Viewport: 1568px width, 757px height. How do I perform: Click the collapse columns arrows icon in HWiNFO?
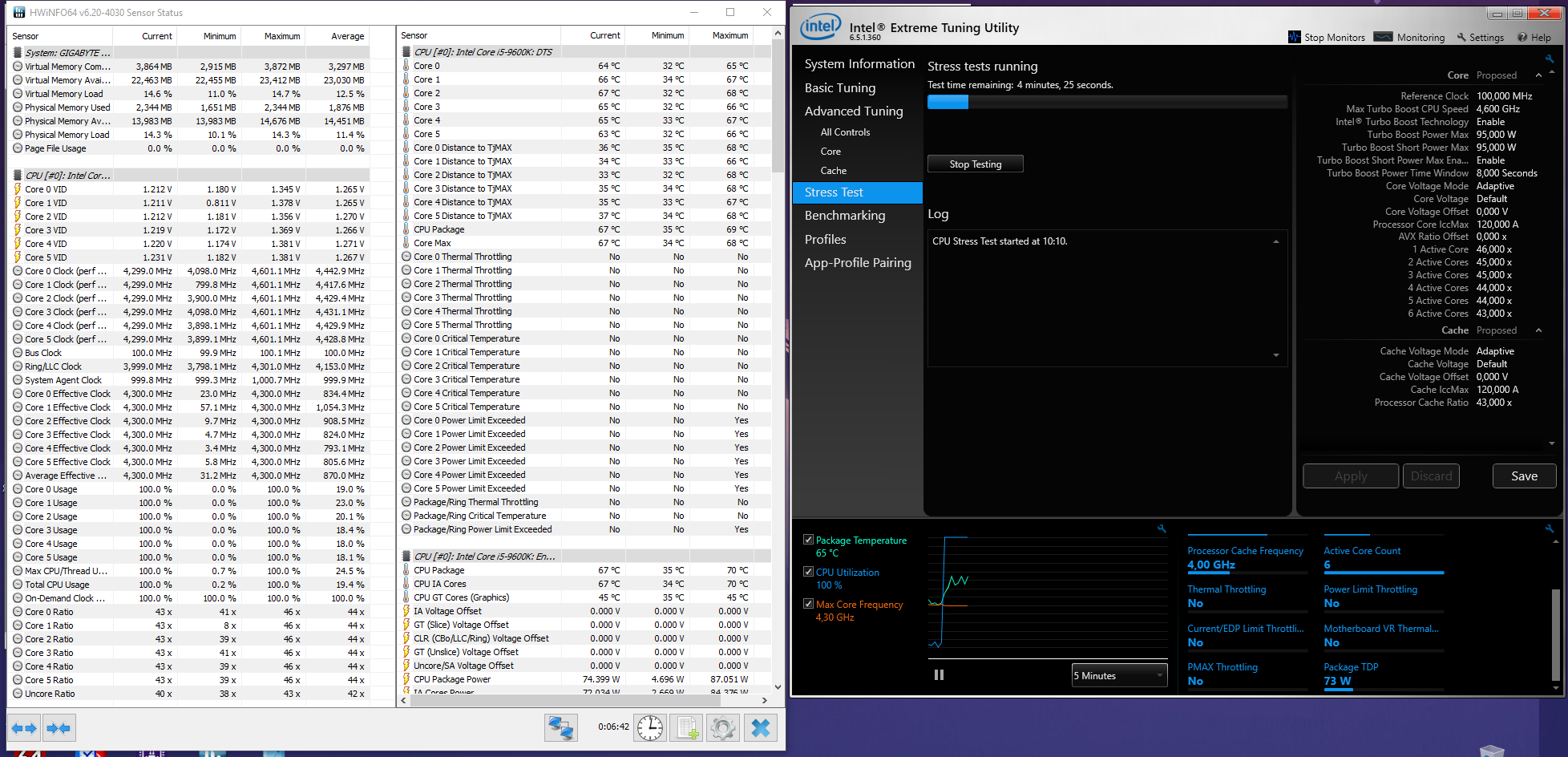[x=58, y=728]
